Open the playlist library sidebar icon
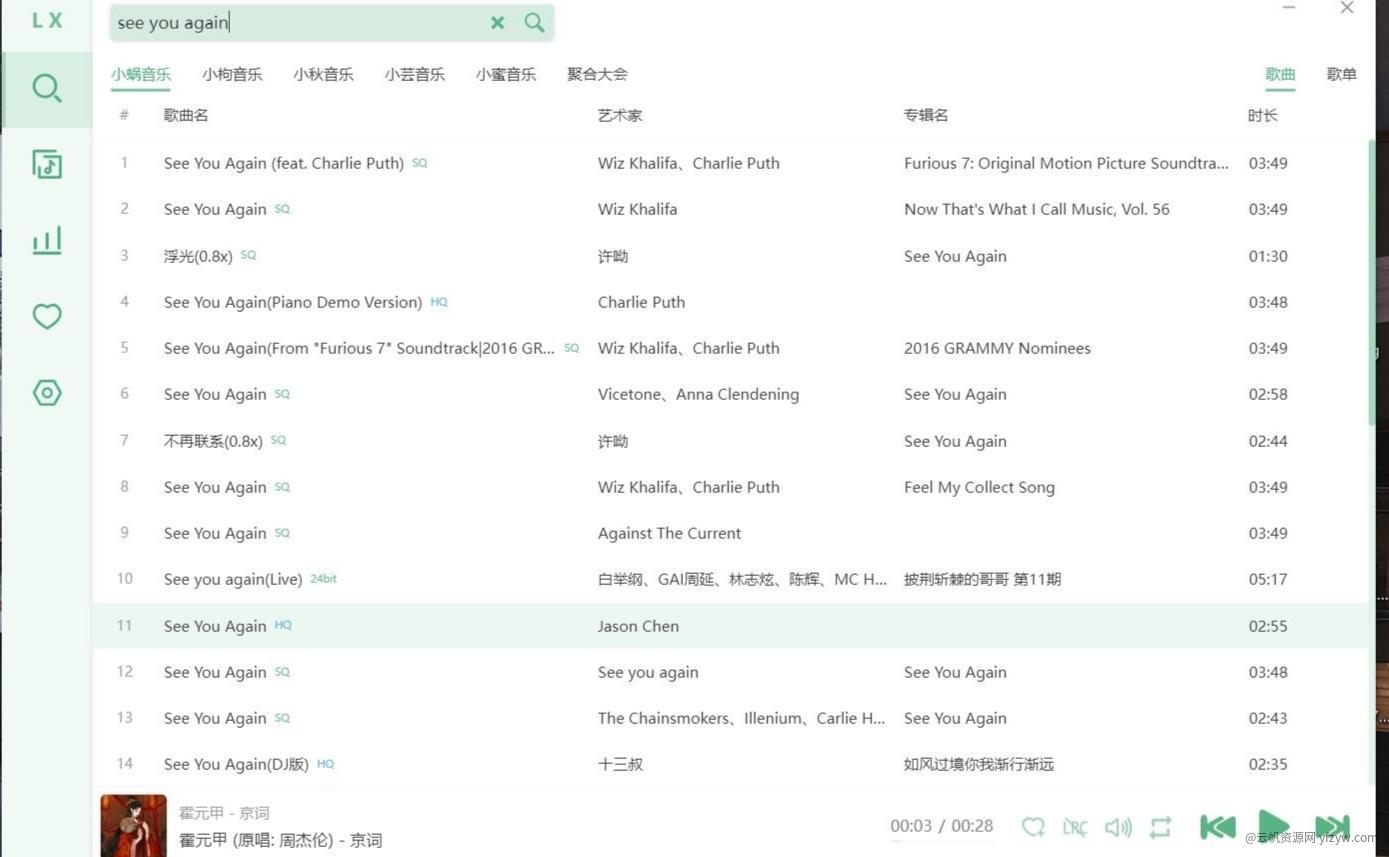The width and height of the screenshot is (1389, 857). (x=46, y=164)
